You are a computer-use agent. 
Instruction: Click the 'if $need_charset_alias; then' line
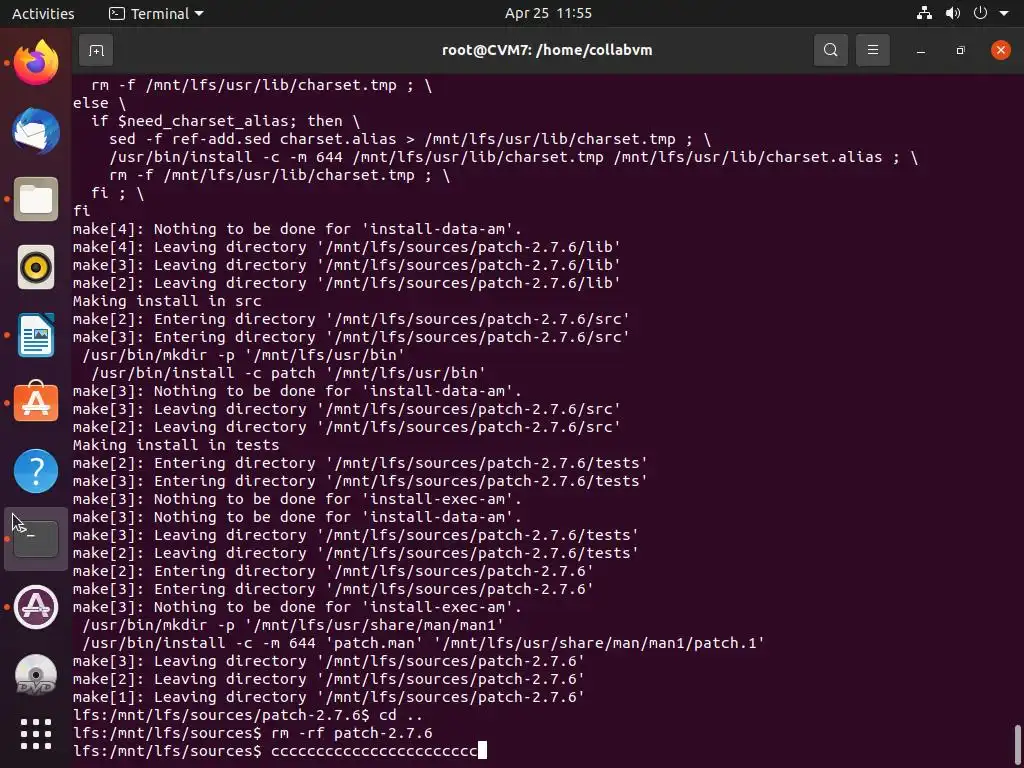pos(225,121)
